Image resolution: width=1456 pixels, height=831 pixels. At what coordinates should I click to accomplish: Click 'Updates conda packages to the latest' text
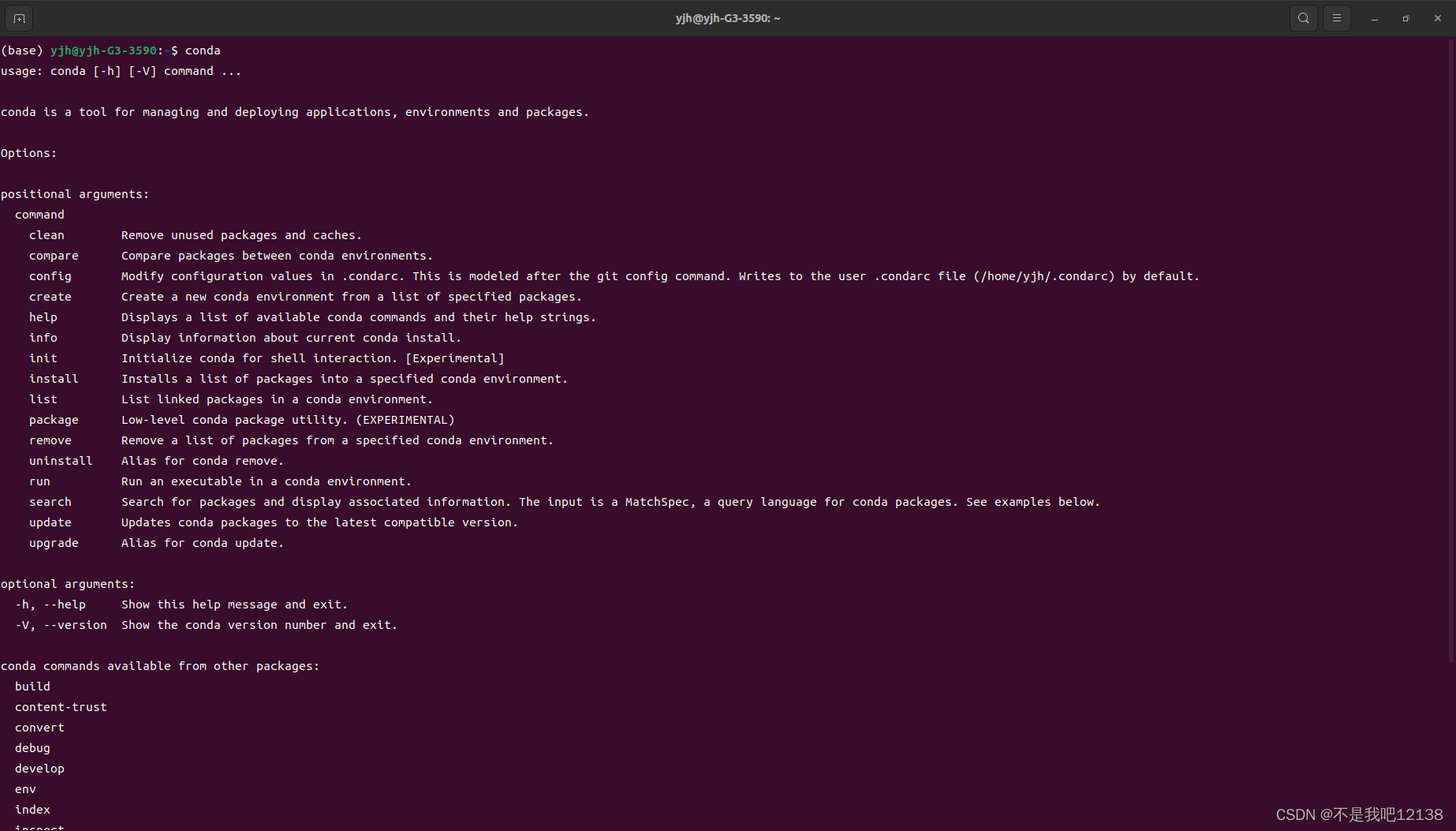(319, 522)
